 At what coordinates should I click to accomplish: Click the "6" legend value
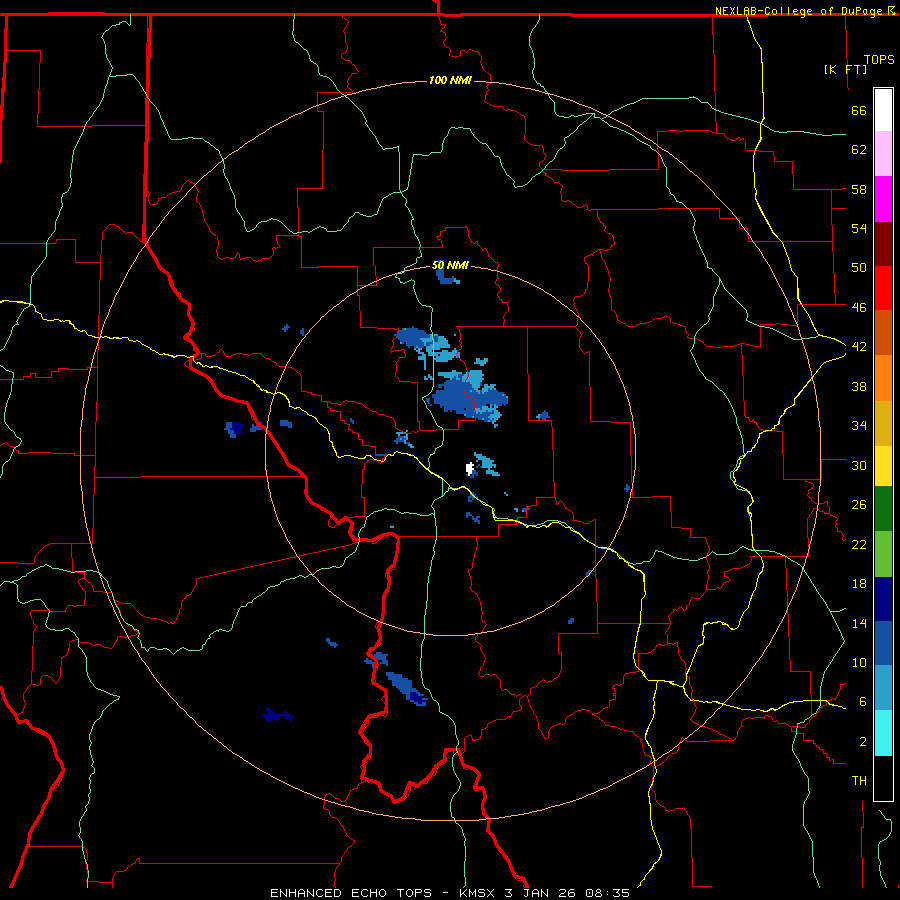(863, 702)
